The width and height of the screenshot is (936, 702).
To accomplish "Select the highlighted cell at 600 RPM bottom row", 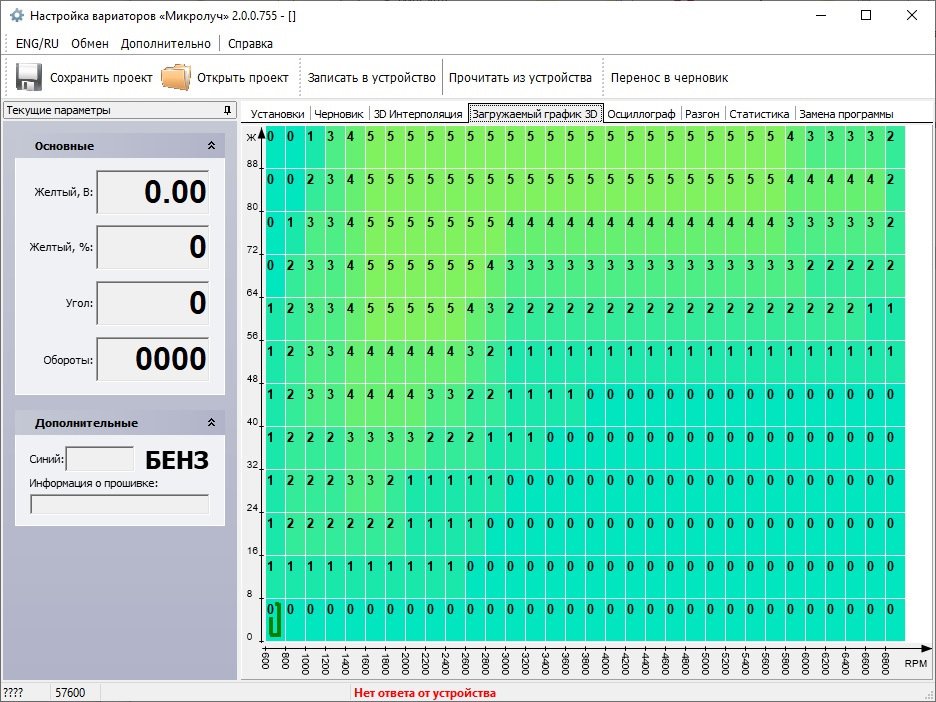I will pyautogui.click(x=275, y=619).
